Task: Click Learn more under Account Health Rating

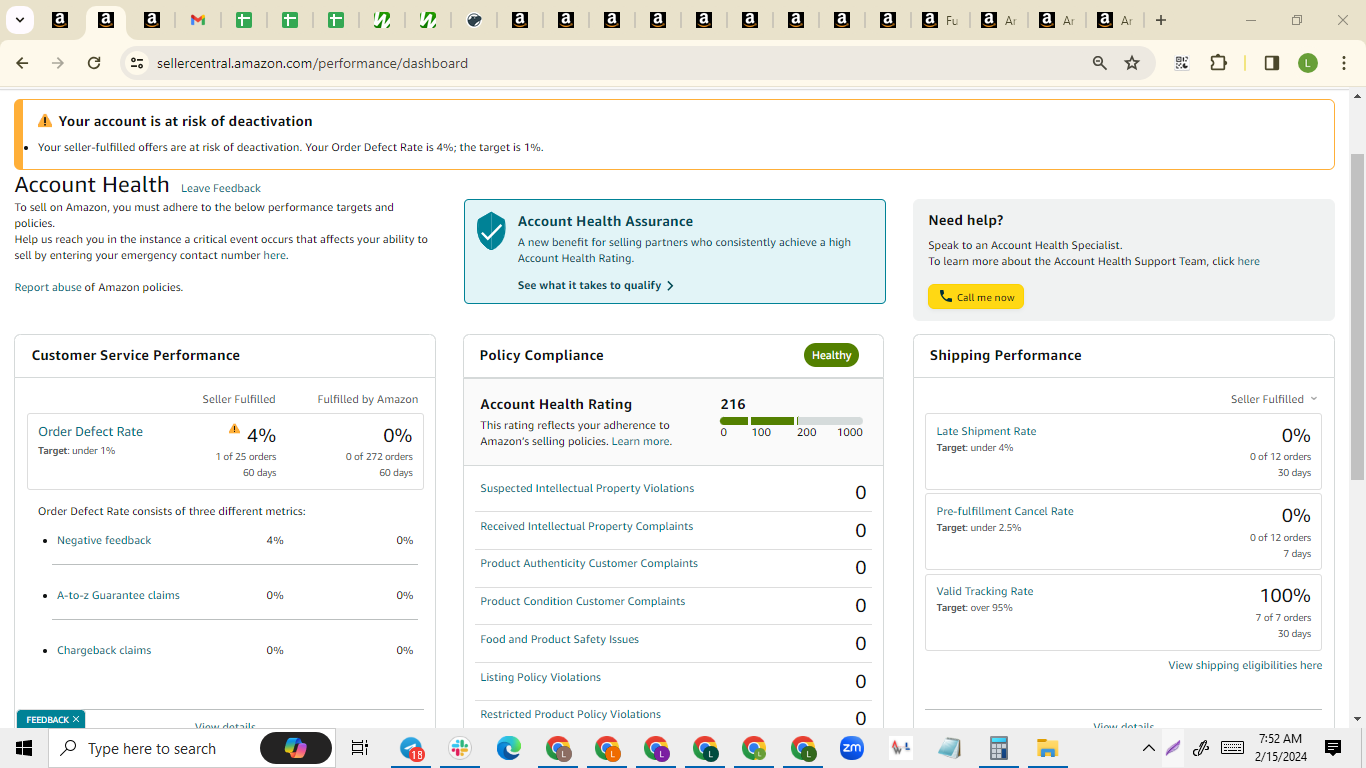Action: (641, 441)
